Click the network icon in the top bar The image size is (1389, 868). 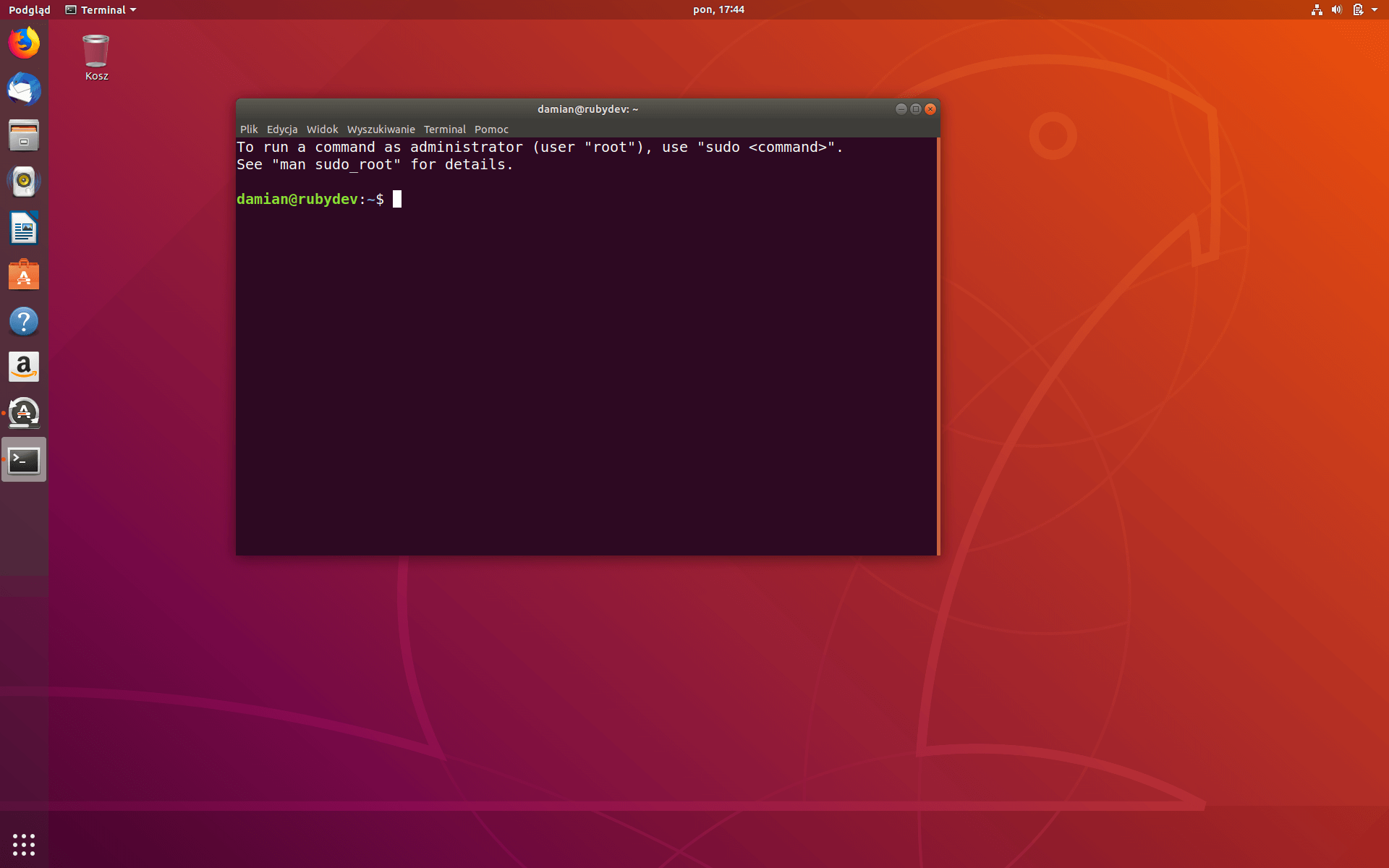pos(1316,9)
